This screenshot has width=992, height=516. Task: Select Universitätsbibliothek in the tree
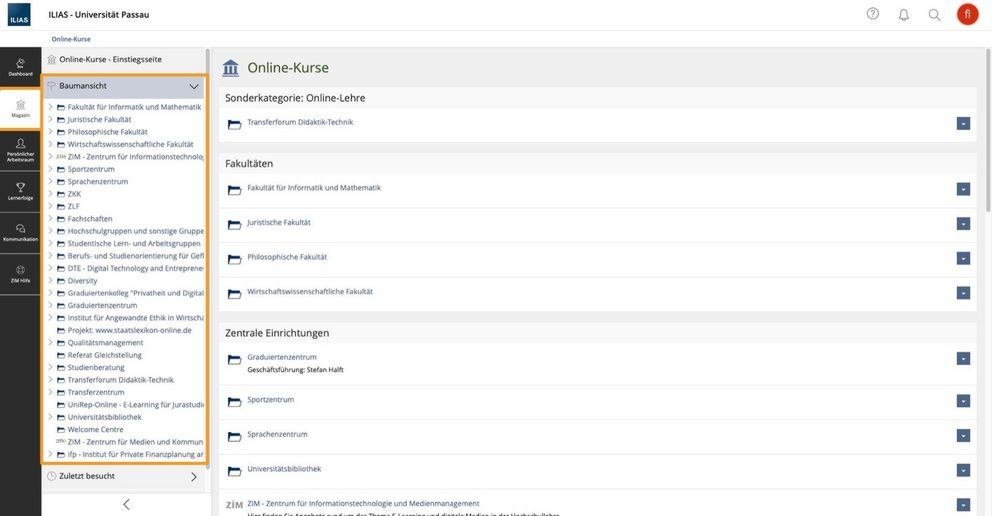[x=104, y=417]
